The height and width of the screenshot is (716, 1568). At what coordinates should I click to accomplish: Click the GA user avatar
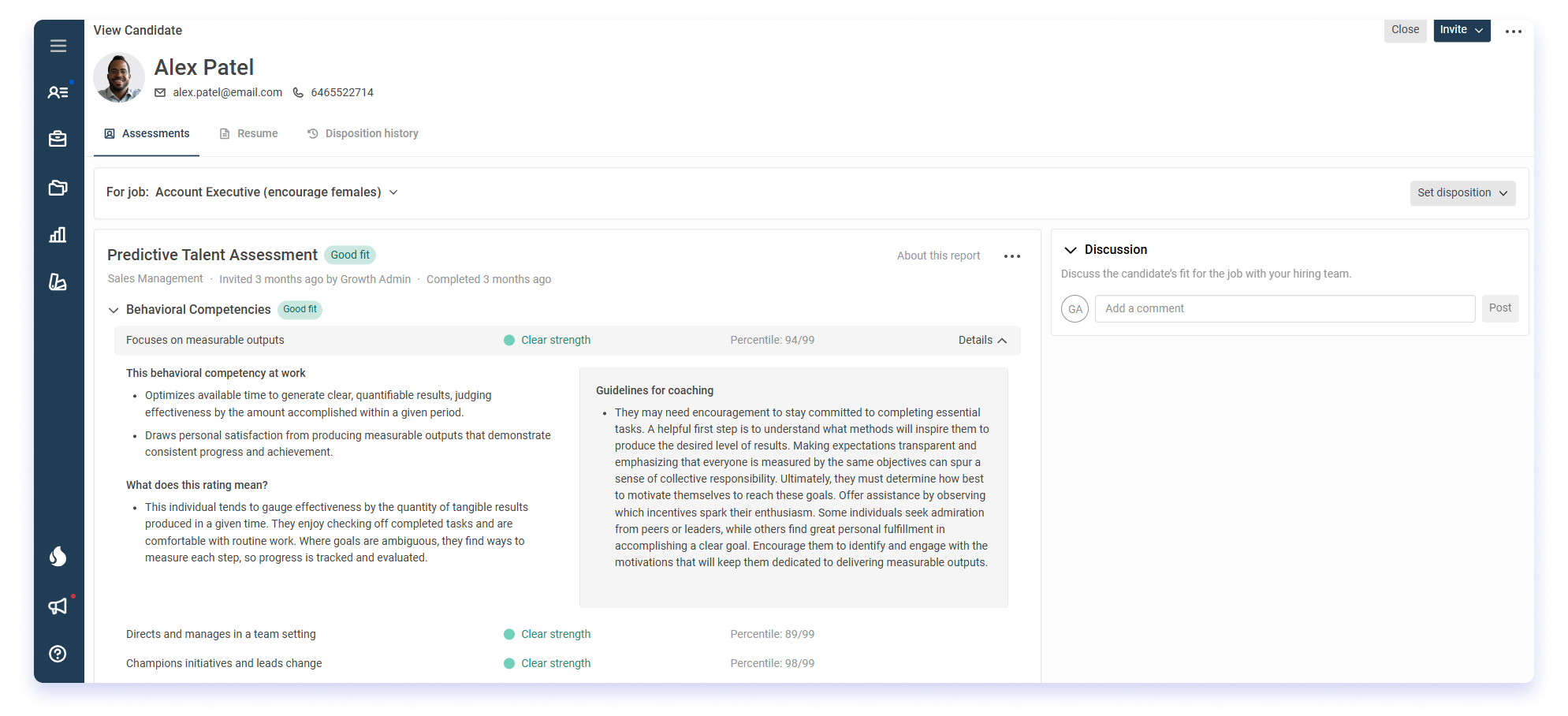tap(1075, 309)
